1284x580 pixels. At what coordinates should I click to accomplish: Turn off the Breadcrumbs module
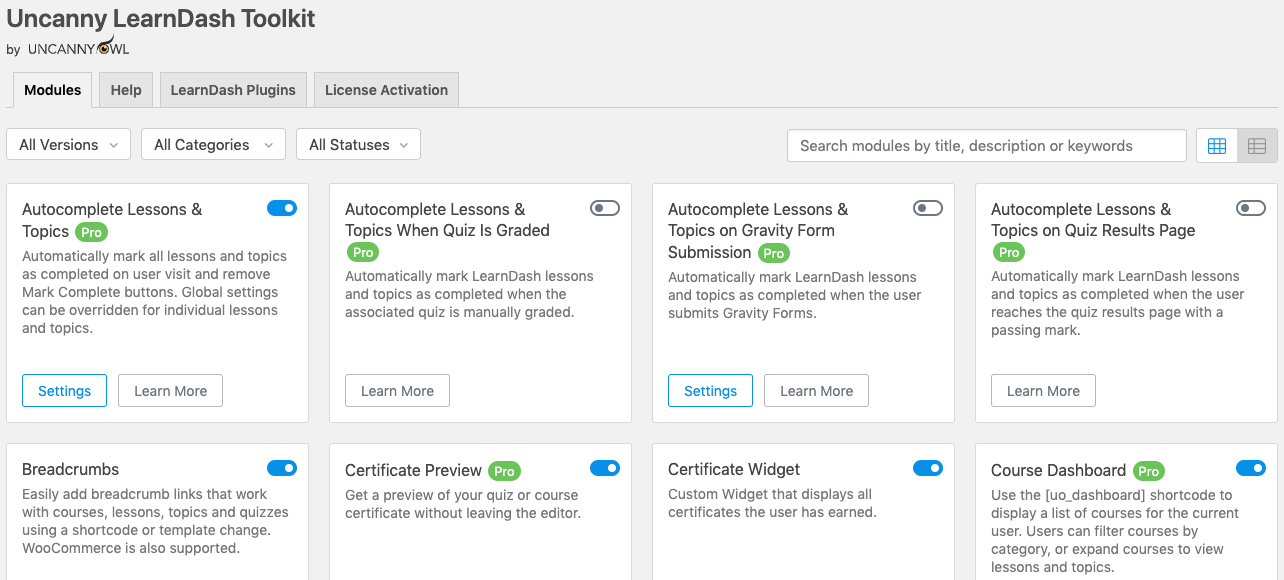[282, 468]
